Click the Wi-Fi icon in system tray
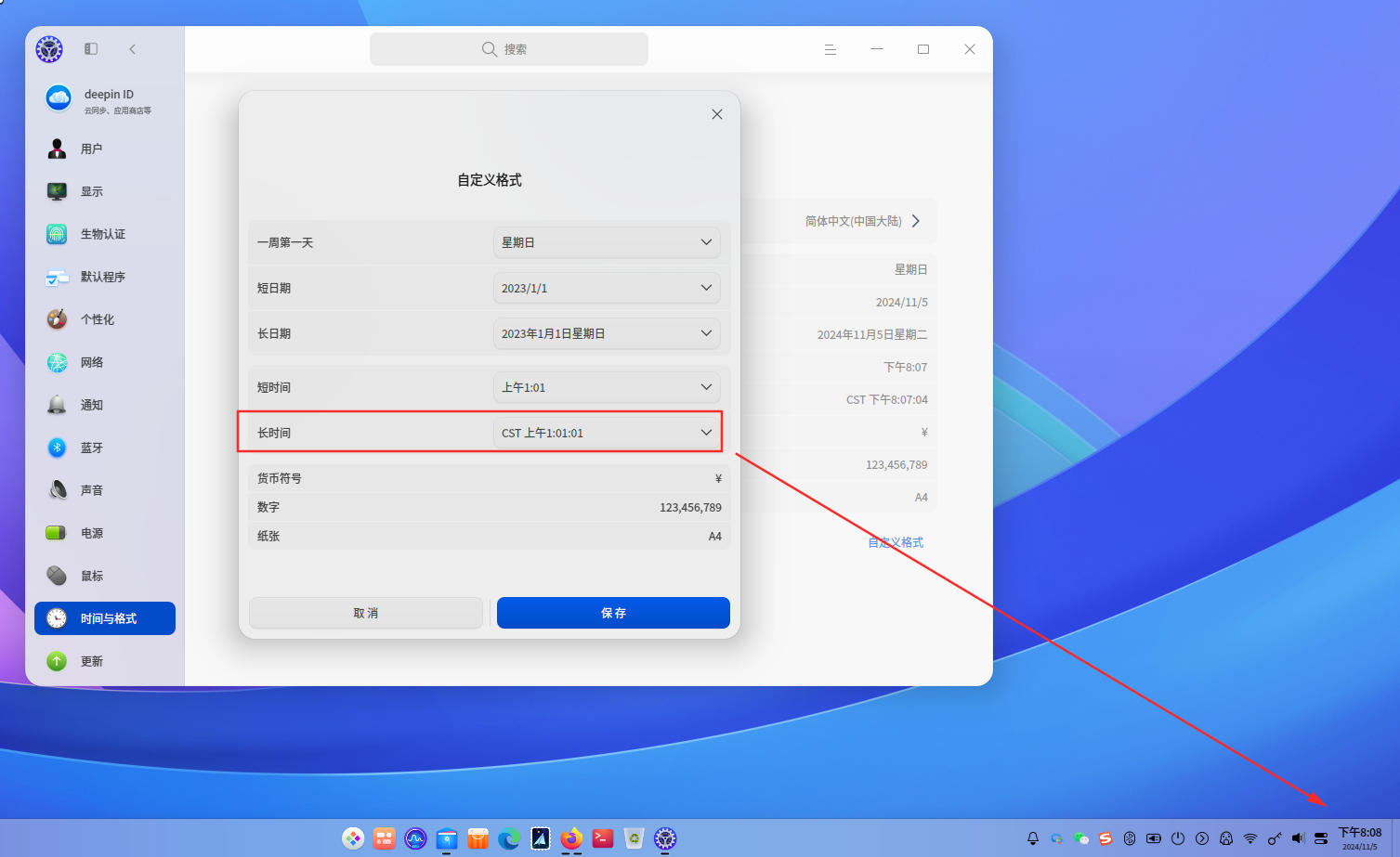The image size is (1400, 857). click(x=1250, y=838)
